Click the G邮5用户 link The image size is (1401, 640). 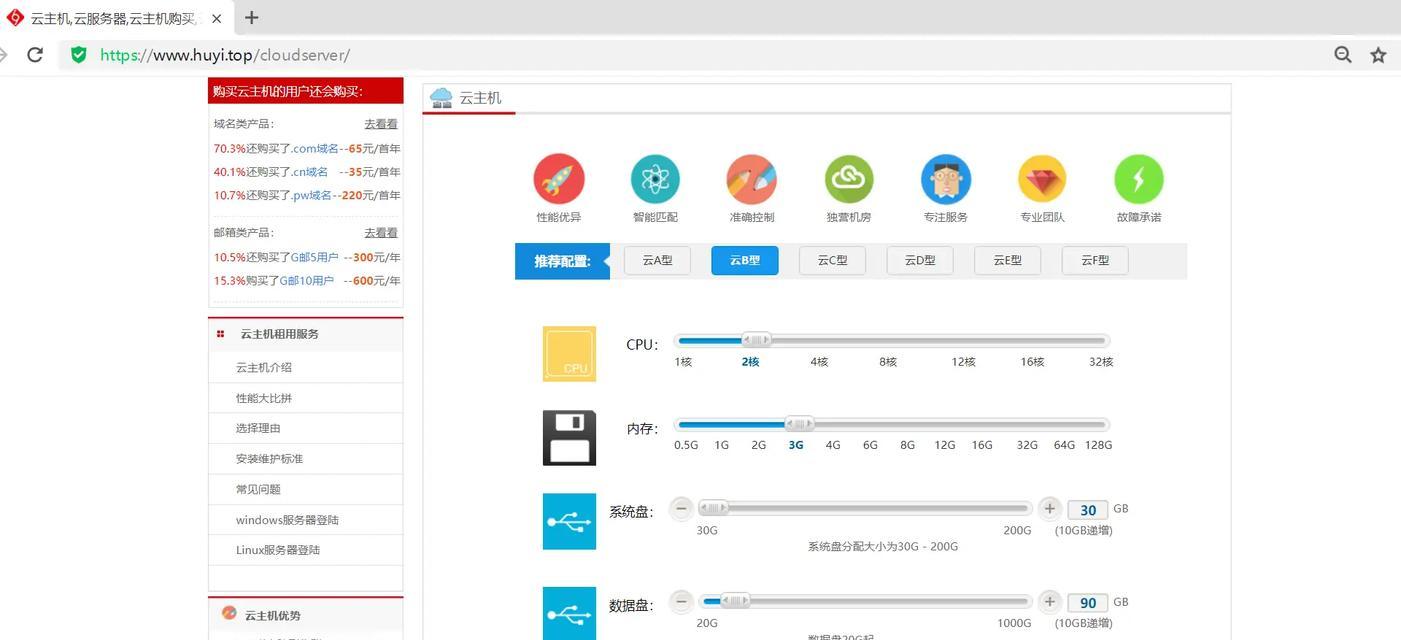(x=315, y=257)
